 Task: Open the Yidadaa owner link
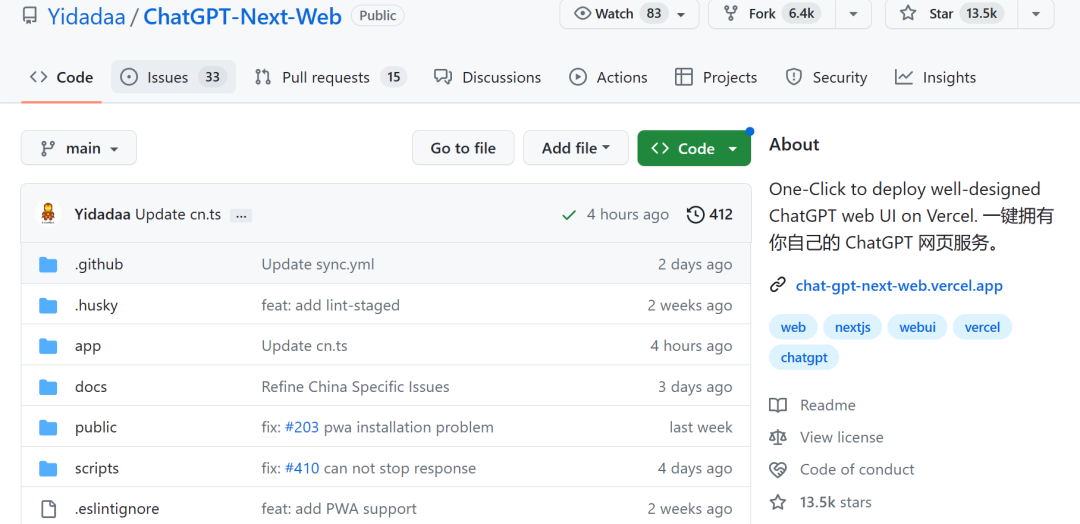click(x=86, y=16)
